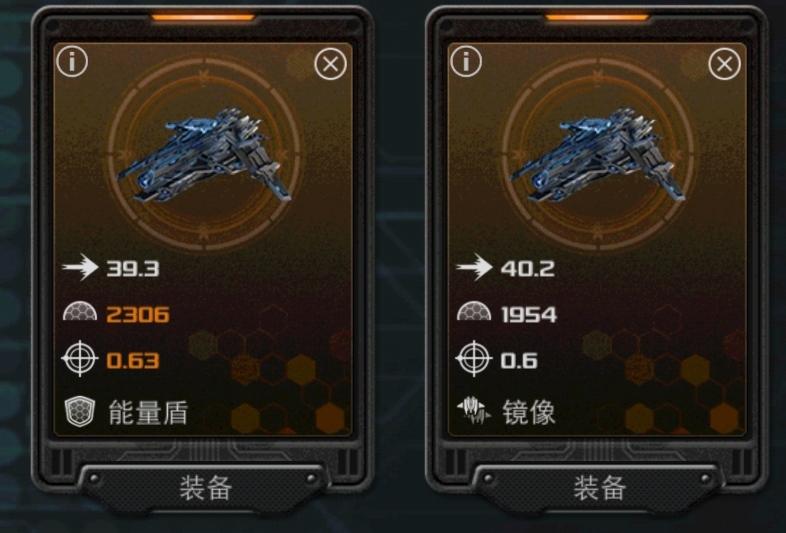The width and height of the screenshot is (786, 533).
Task: Equip the right ship via 装备 button
Action: tap(600, 488)
